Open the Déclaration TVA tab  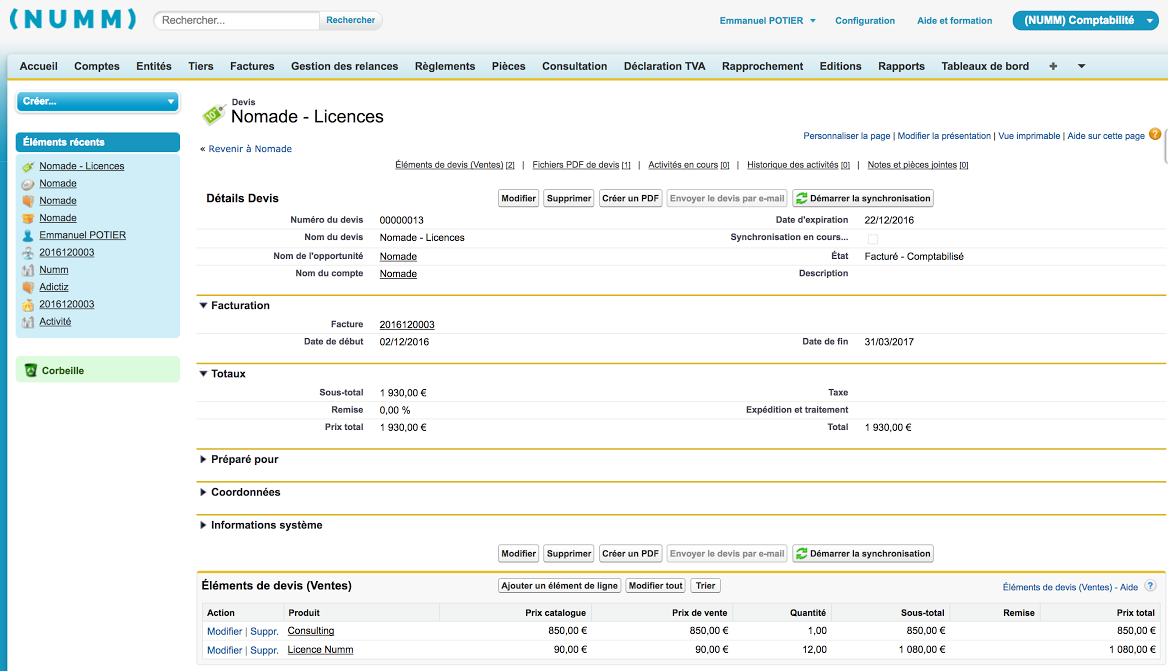tap(664, 66)
